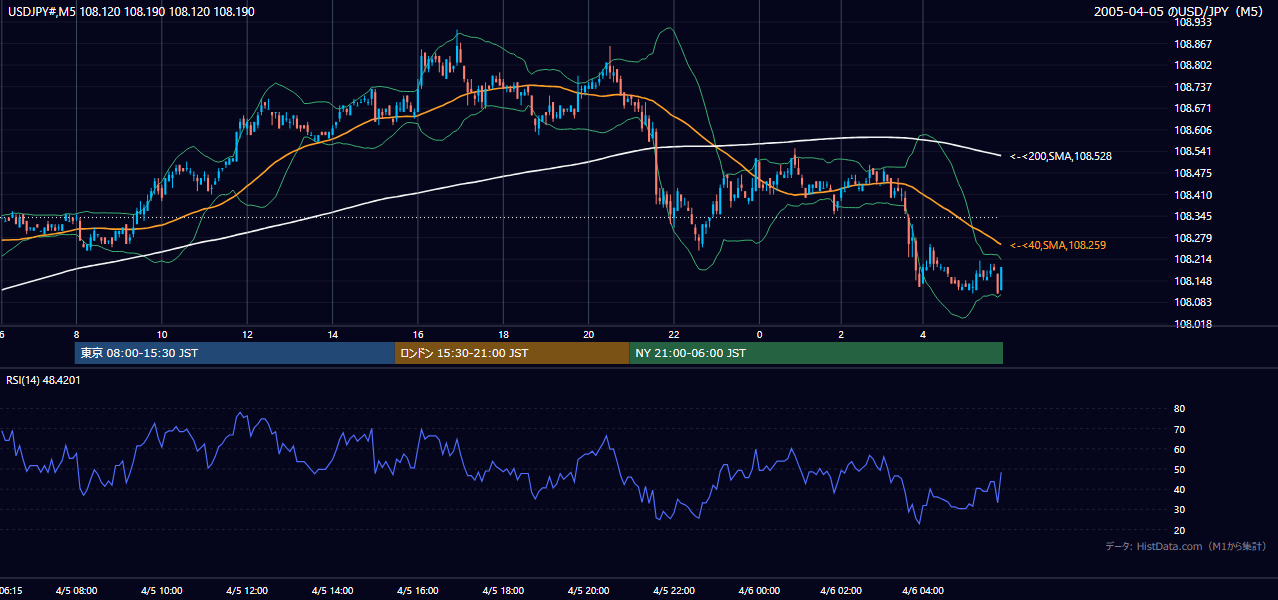Click price axis label 108.083
This screenshot has height=600, width=1278.
pos(1195,303)
